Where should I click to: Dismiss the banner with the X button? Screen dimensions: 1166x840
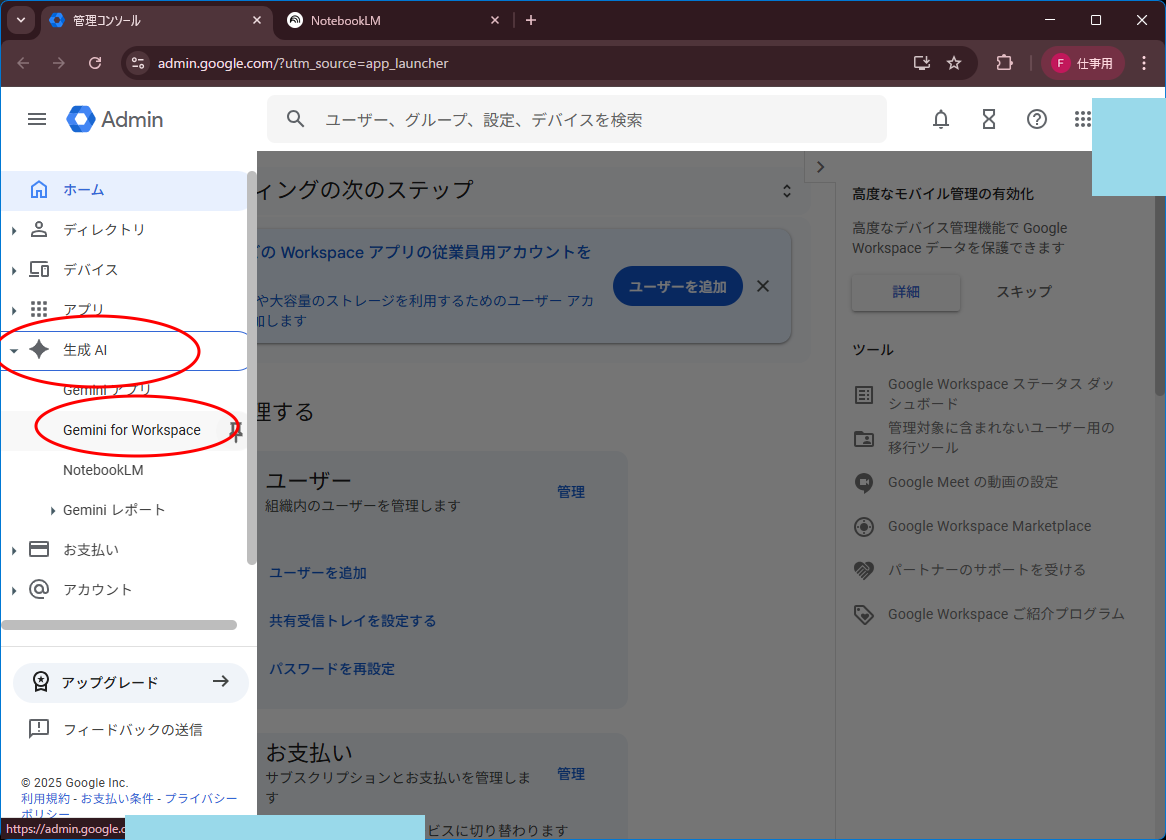pos(763,286)
